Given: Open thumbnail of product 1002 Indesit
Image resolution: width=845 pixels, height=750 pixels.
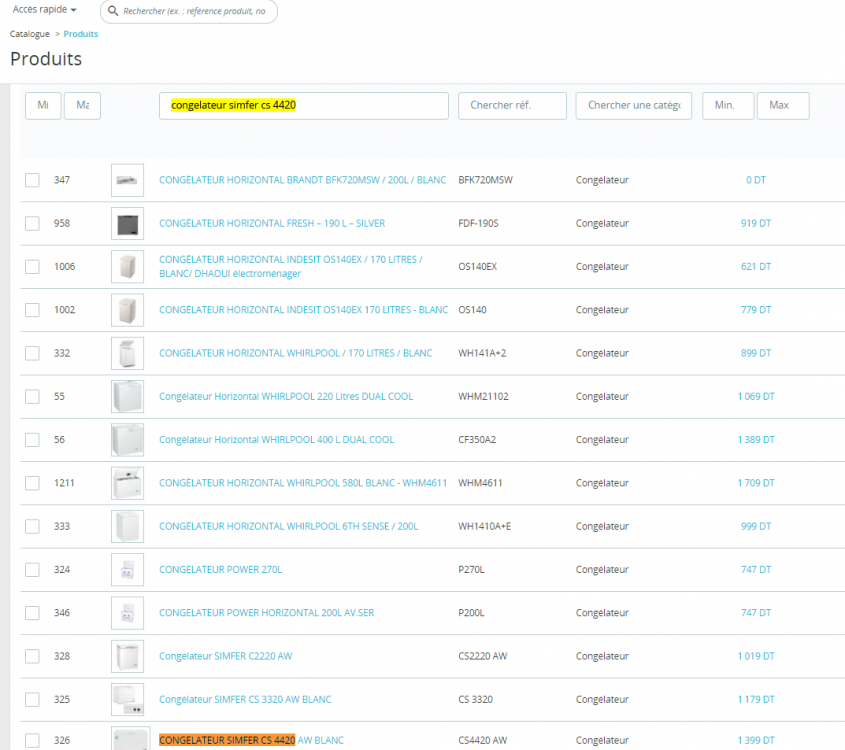Looking at the screenshot, I should [x=127, y=310].
